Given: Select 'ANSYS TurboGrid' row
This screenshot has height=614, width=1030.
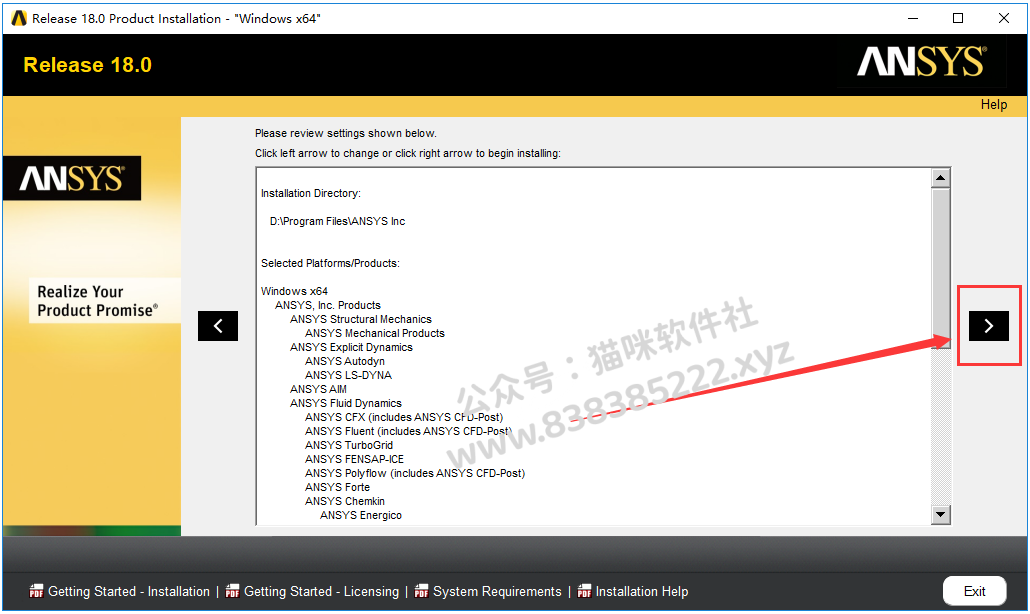Looking at the screenshot, I should point(349,445).
